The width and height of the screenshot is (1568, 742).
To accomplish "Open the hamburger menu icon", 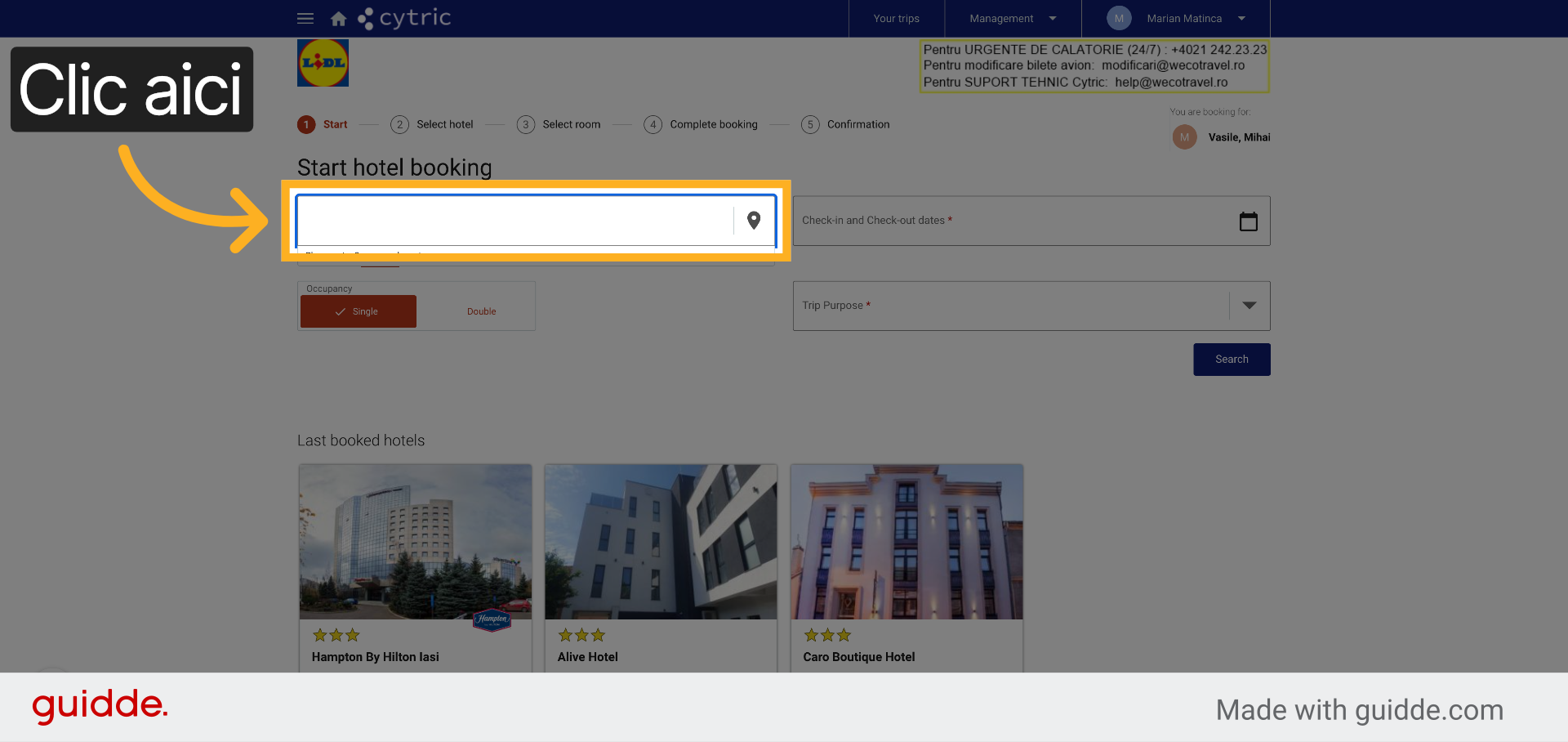I will tap(305, 18).
